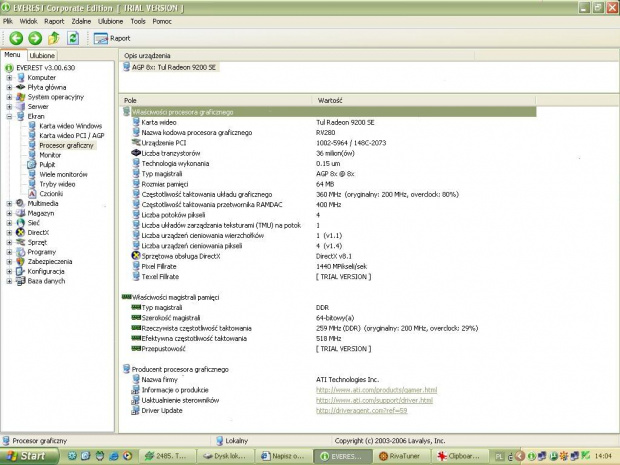This screenshot has width=620, height=465.
Task: Select Tryby wideo tree item
Action: [57, 184]
